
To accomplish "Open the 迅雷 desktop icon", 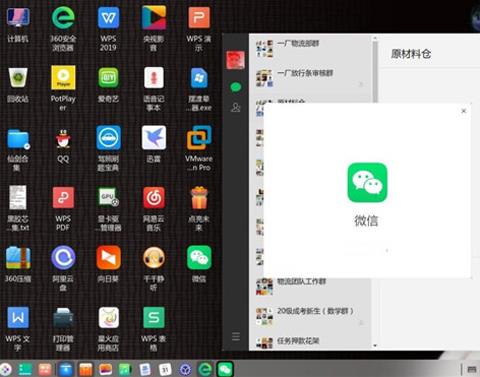I will [x=154, y=144].
